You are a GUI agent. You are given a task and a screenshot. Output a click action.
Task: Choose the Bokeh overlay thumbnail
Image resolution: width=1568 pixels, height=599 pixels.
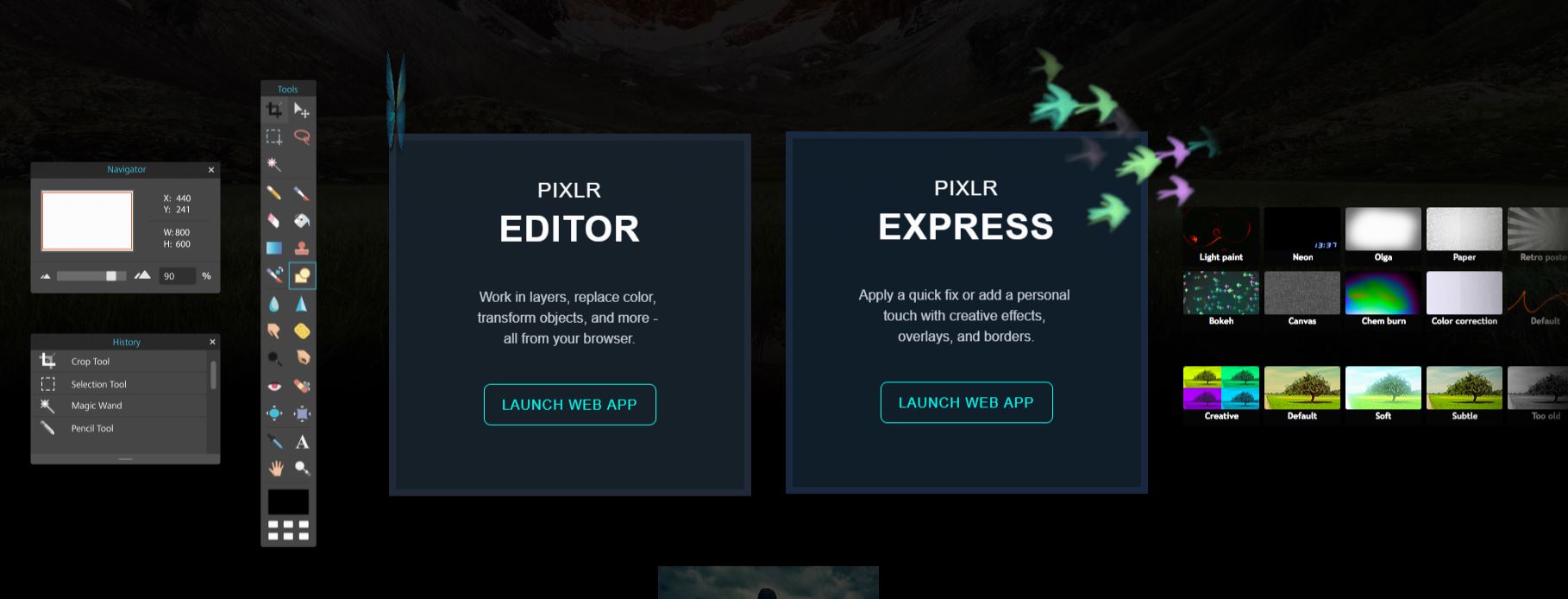click(1220, 299)
